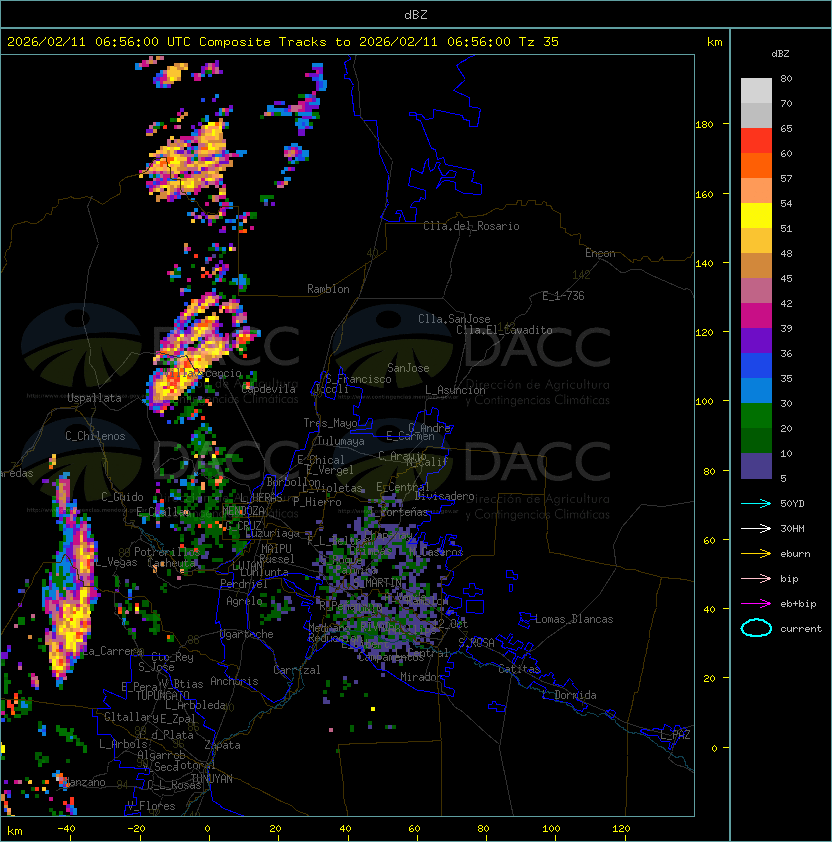Viewport: 832px width, 842px height.
Task: Click the 'Catitas' place label
Action: pyautogui.click(x=519, y=669)
